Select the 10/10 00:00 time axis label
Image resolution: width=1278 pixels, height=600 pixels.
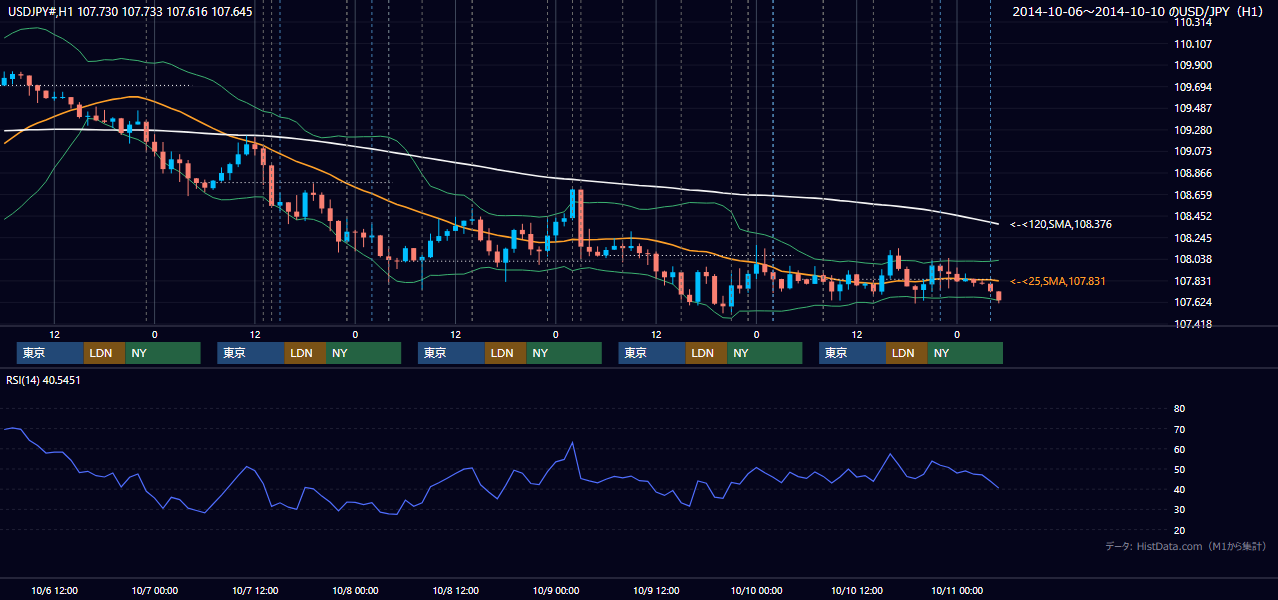point(756,591)
